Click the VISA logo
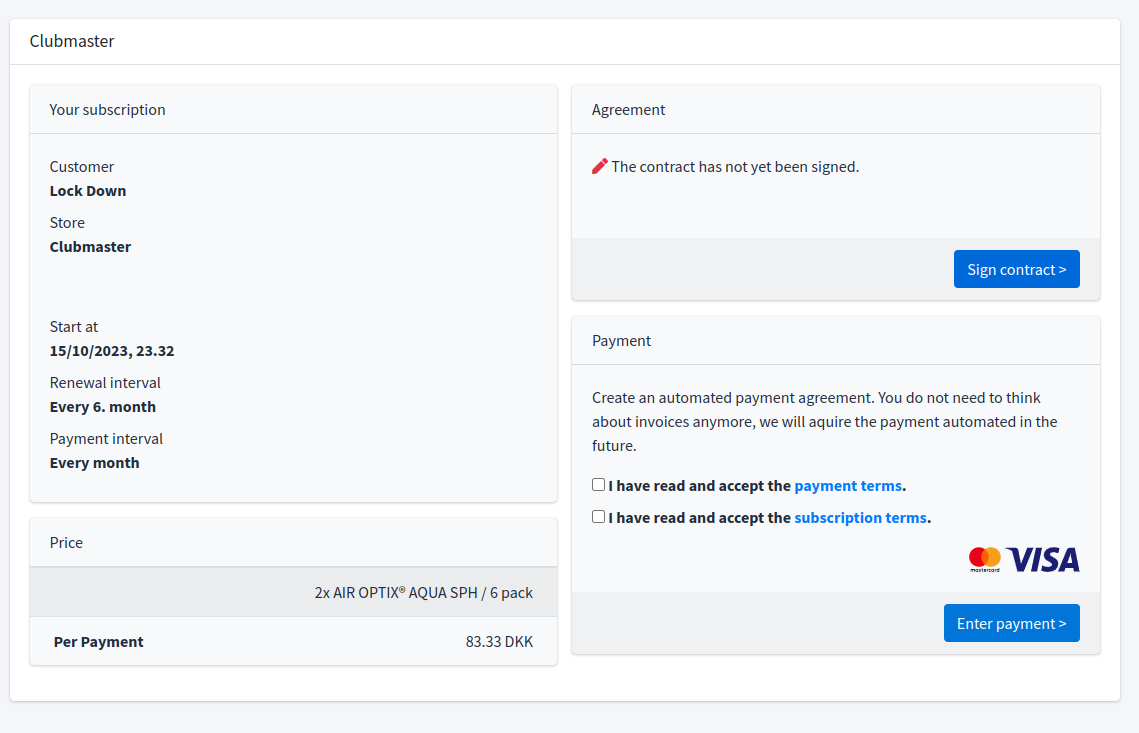Screen dimensions: 1139x733 pyautogui.click(x=1044, y=559)
